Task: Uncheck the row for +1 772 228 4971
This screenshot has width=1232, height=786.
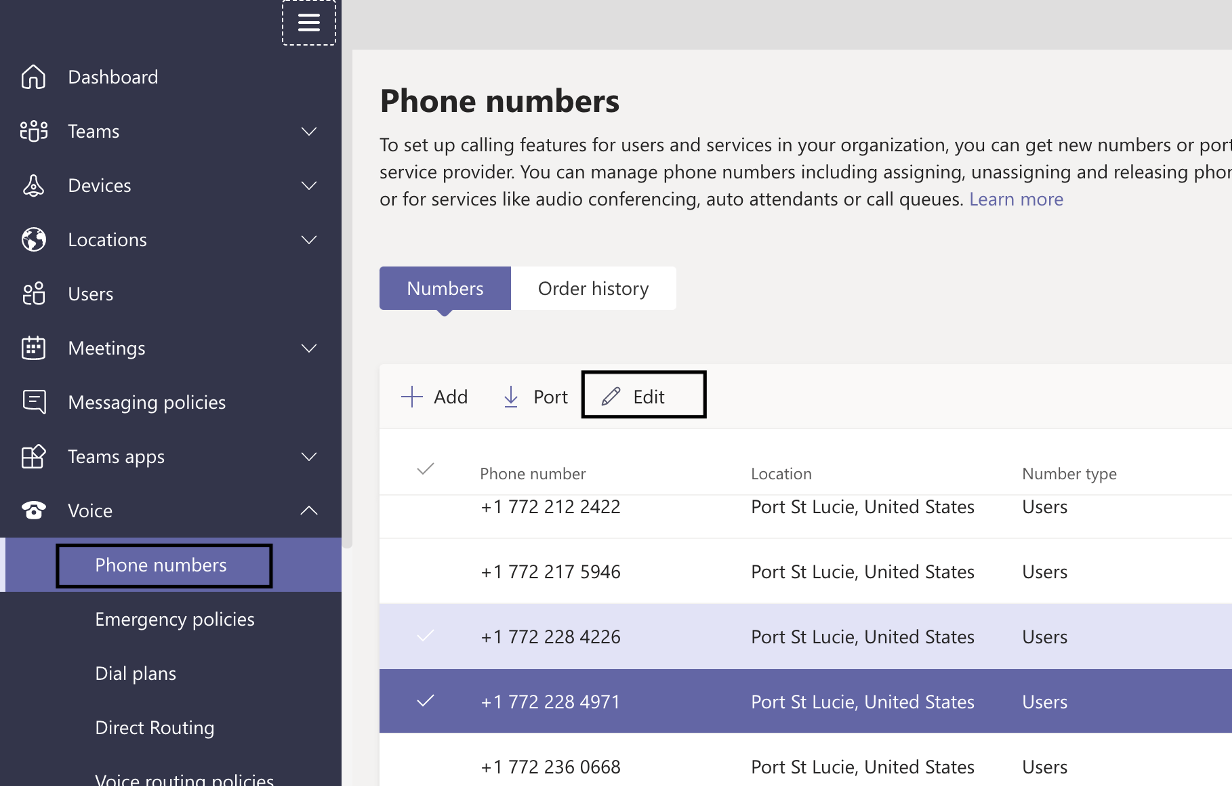Action: click(426, 701)
